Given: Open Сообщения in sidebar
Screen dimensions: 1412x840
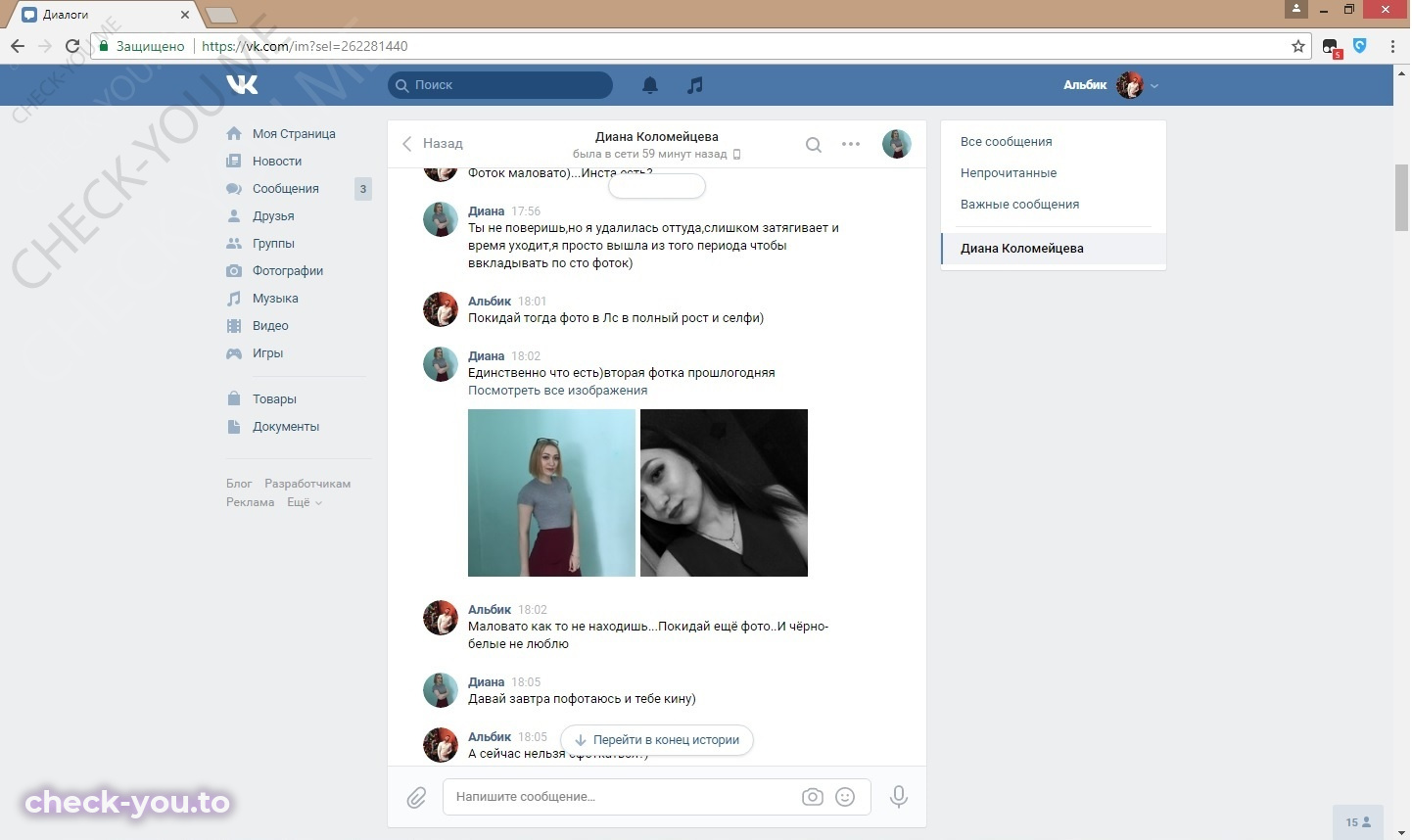Looking at the screenshot, I should (286, 189).
